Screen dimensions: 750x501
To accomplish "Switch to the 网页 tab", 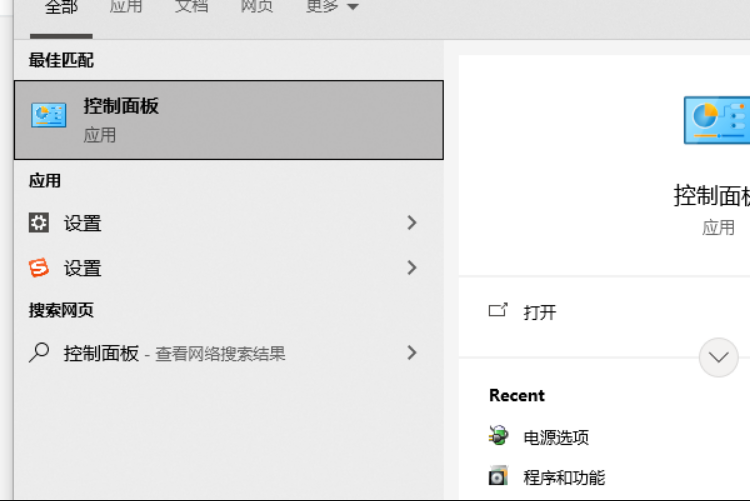I will pyautogui.click(x=257, y=7).
